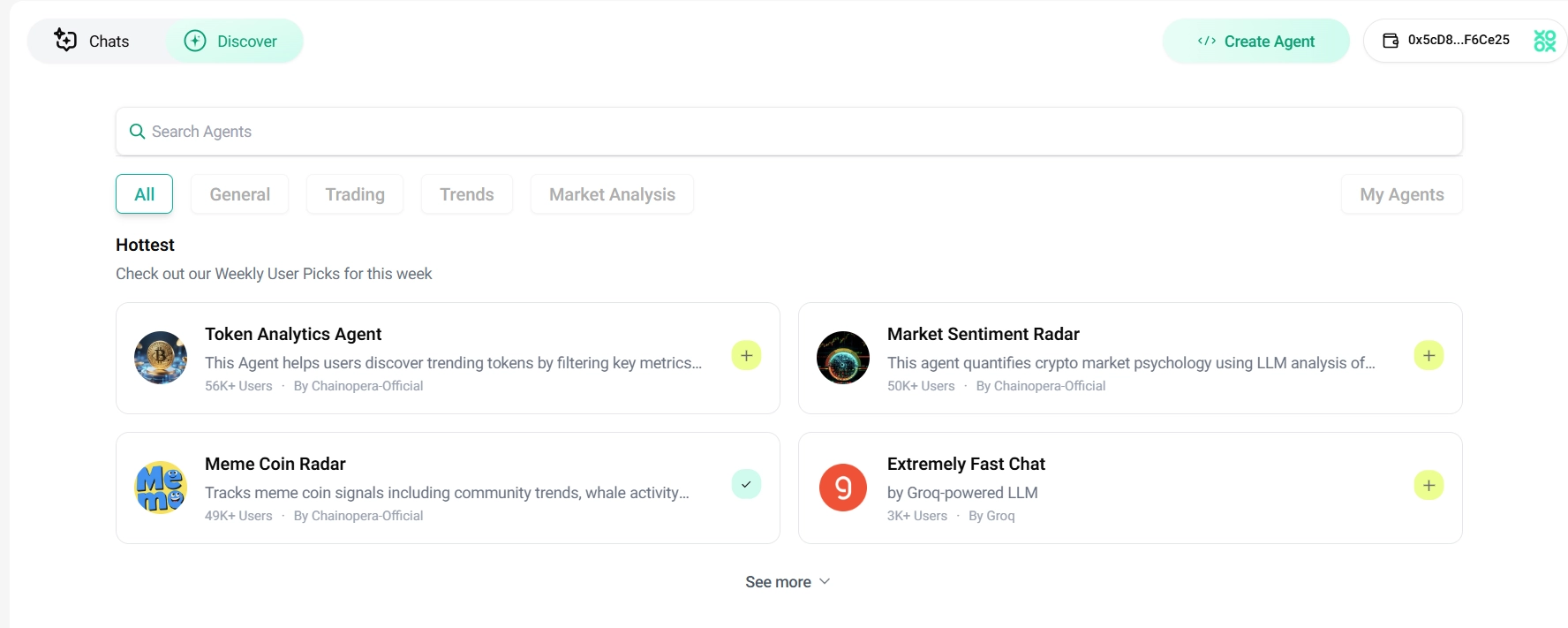Viewport: 1568px width, 628px height.
Task: Click the Create Agent button
Action: pos(1255,42)
